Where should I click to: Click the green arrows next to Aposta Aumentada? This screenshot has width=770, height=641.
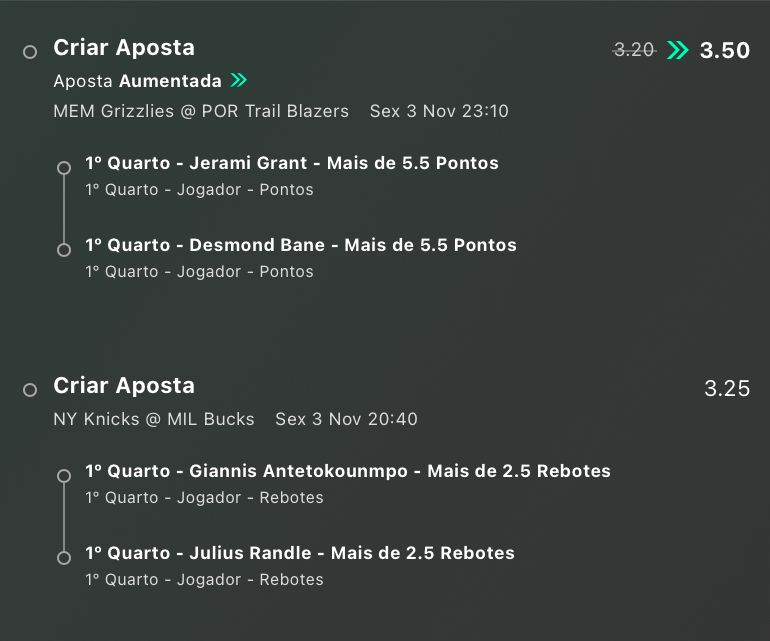239,80
